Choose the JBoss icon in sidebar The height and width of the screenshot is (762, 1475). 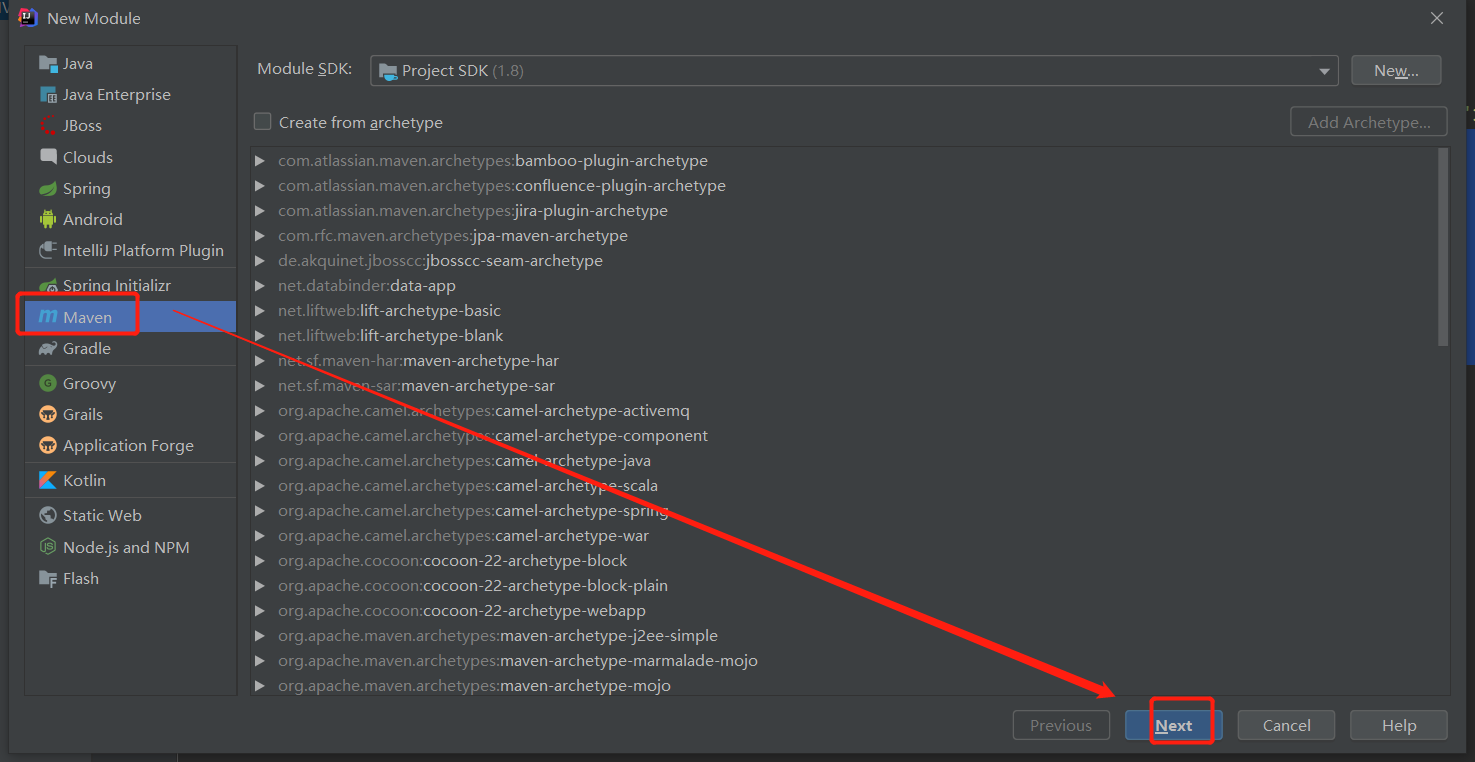(x=48, y=126)
